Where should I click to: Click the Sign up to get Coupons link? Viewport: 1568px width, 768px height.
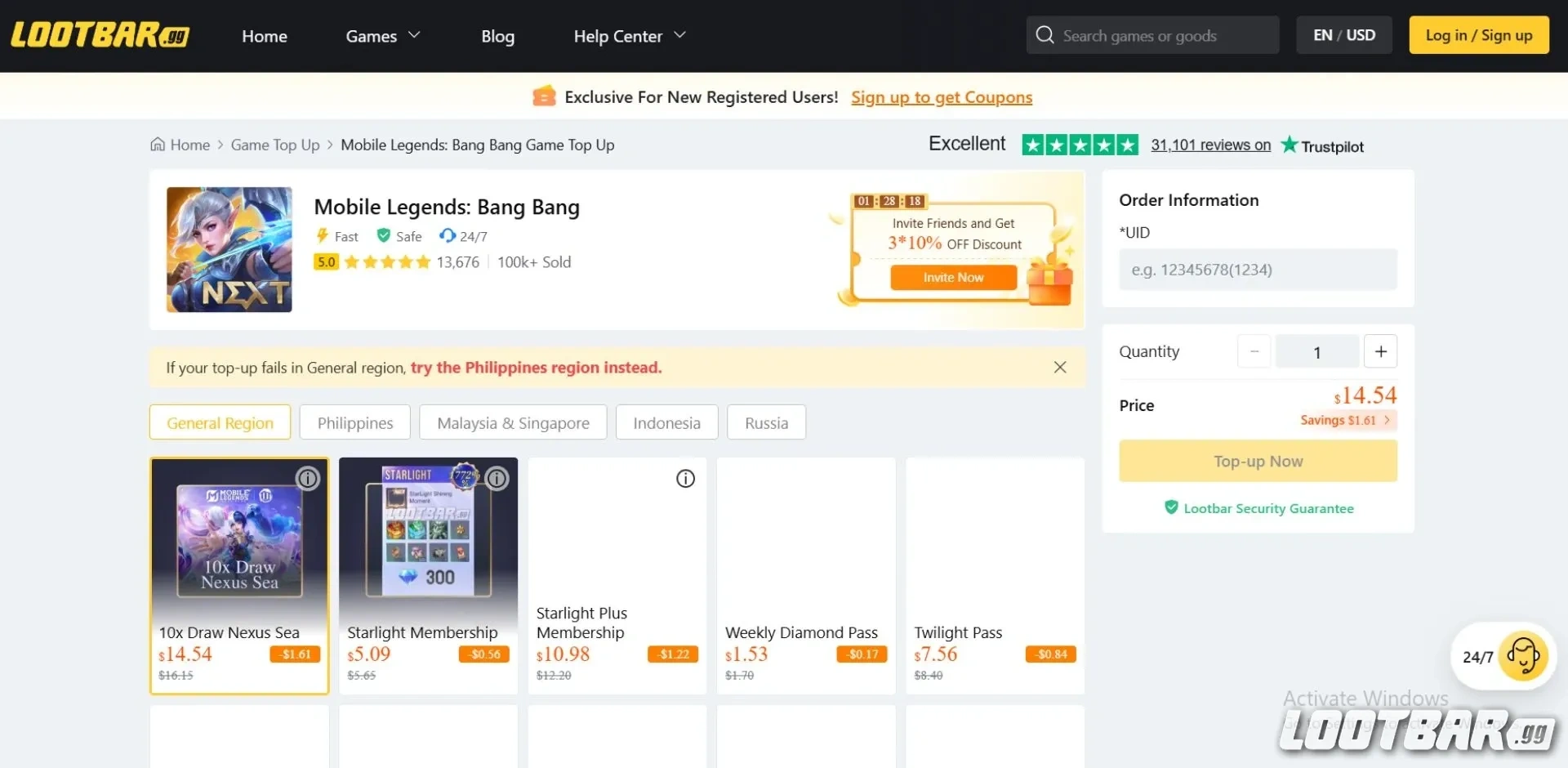coord(941,96)
